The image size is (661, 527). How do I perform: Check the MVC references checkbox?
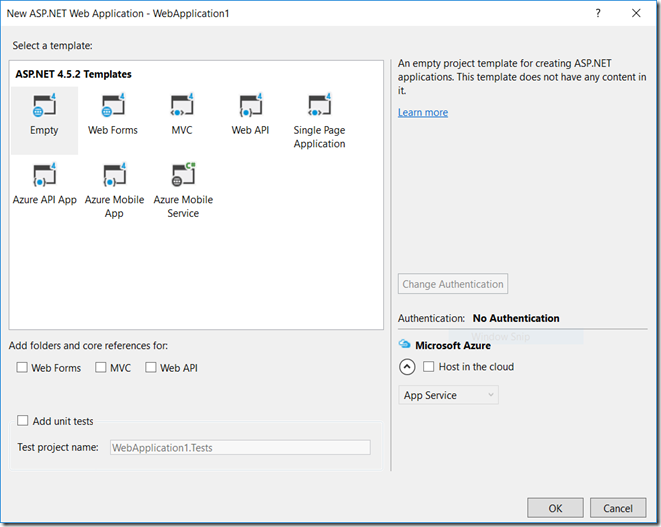pos(100,367)
